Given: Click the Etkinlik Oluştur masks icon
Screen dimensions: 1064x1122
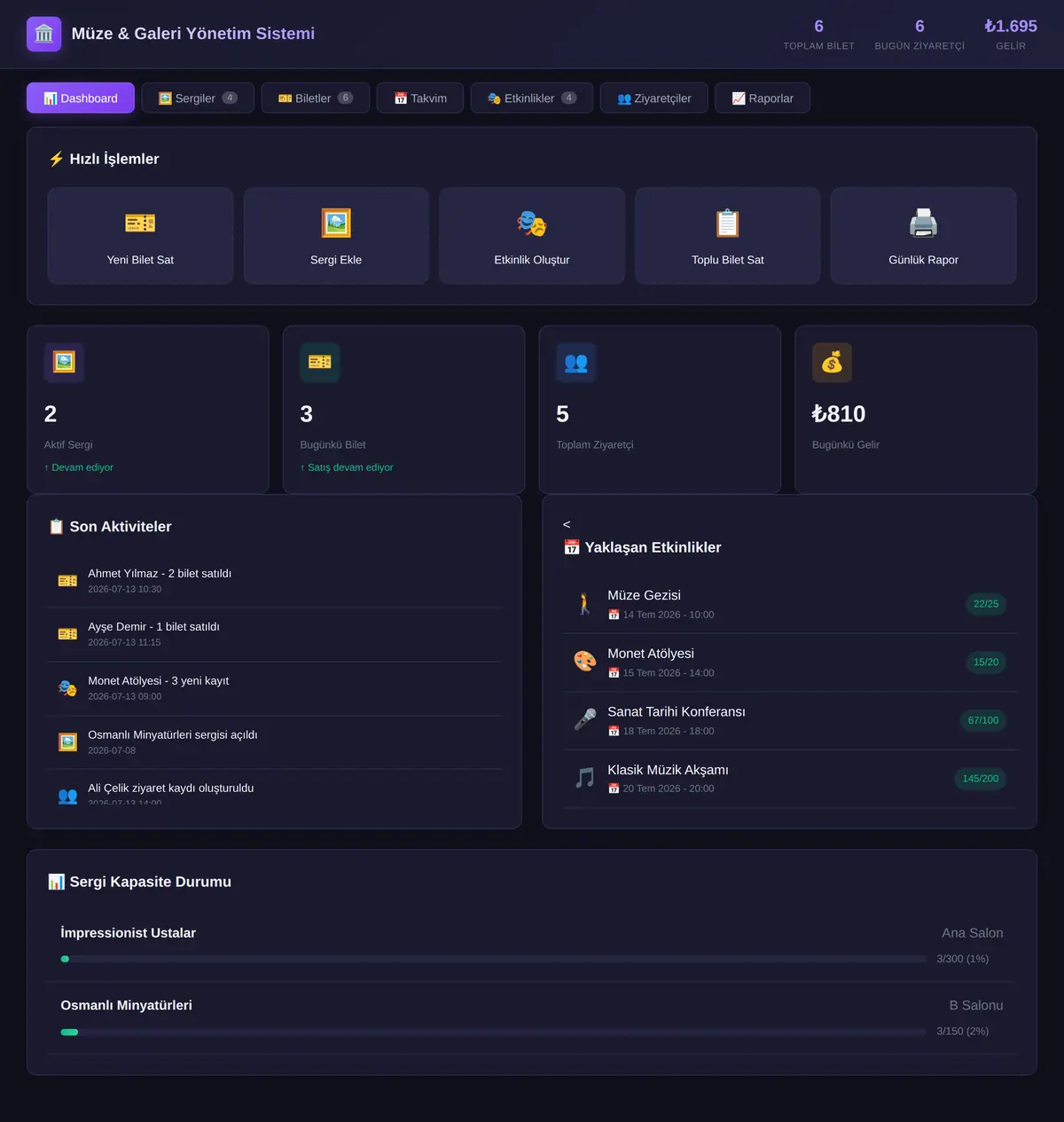Looking at the screenshot, I should tap(532, 224).
